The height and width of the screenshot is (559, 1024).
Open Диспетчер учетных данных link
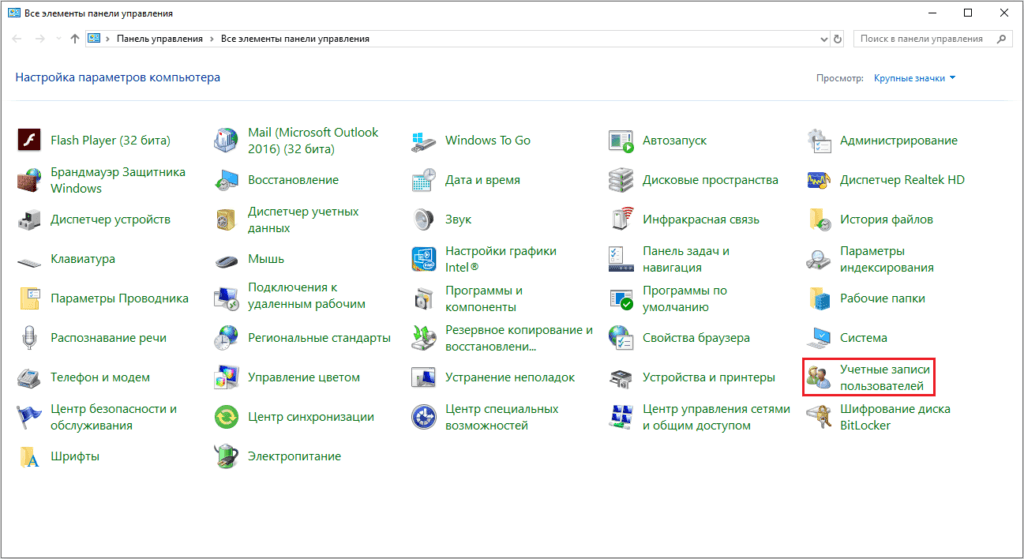click(x=303, y=219)
